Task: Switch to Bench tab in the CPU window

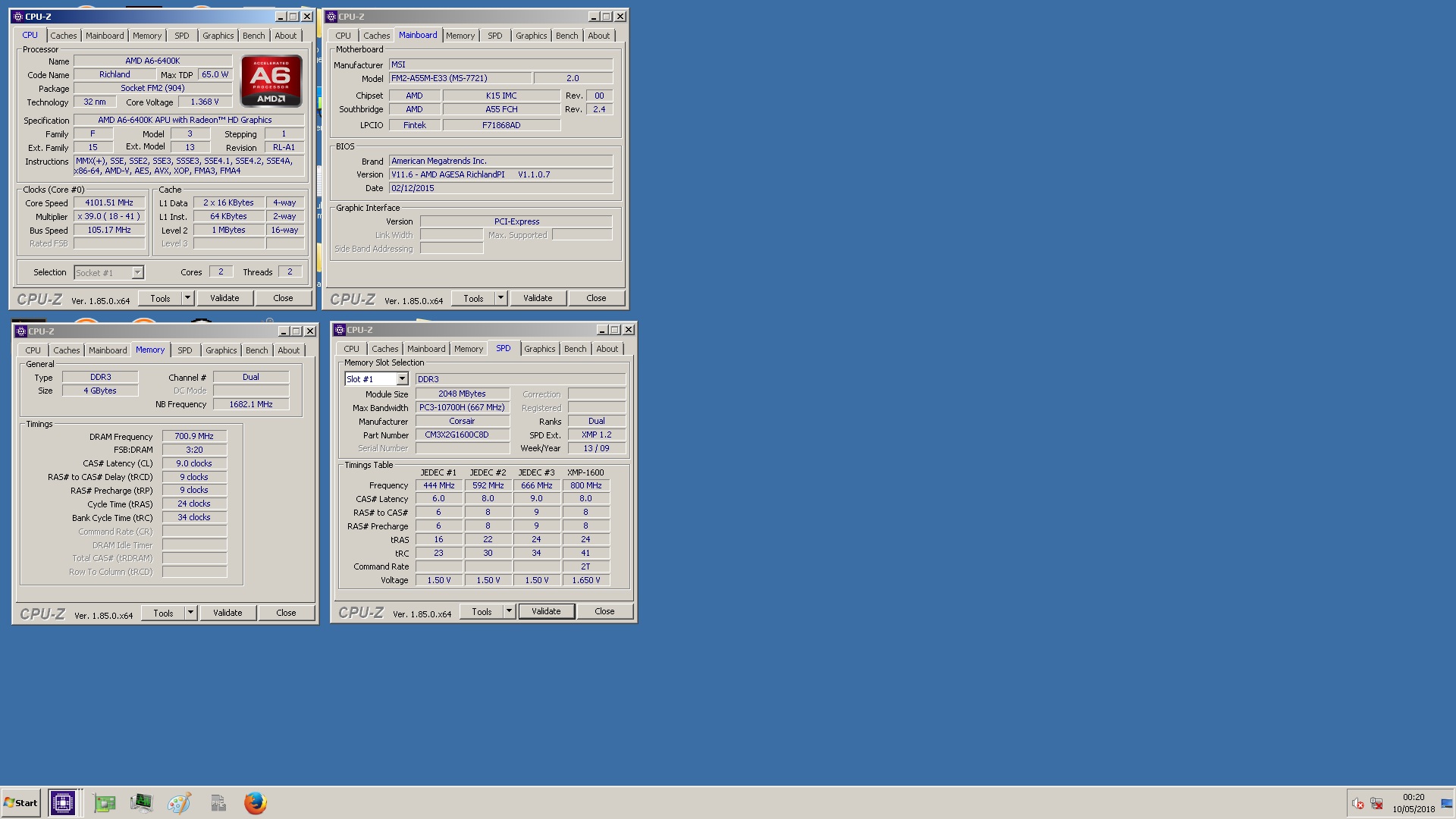Action: click(x=254, y=36)
